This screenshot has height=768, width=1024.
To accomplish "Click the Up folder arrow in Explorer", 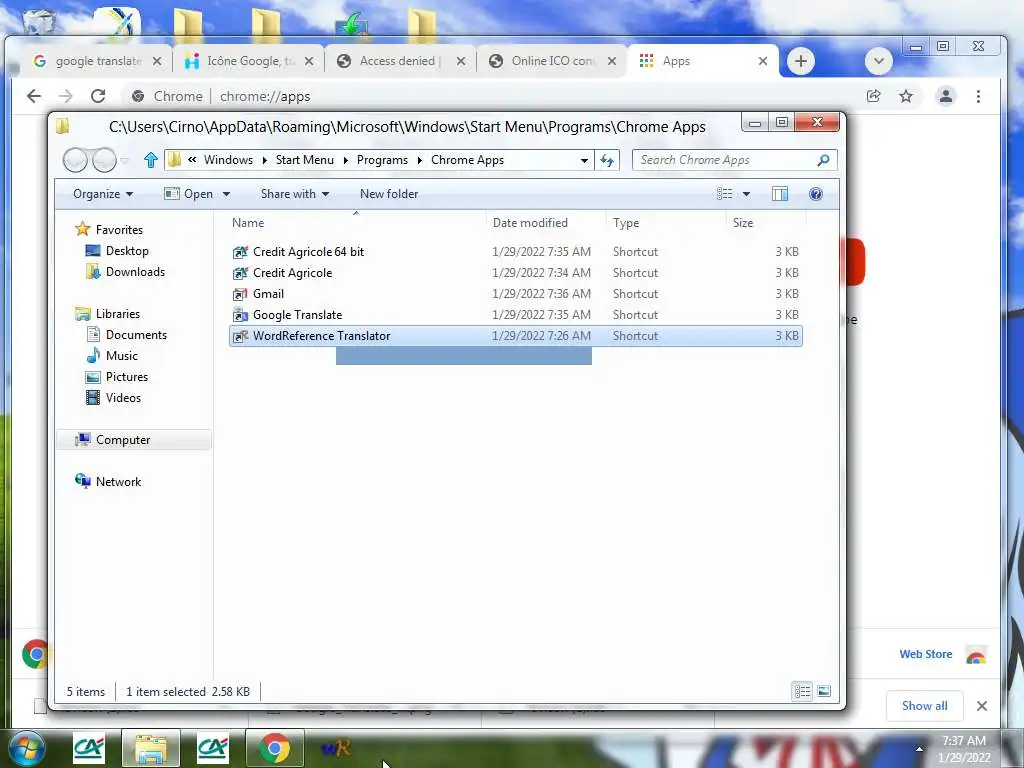I will (151, 160).
